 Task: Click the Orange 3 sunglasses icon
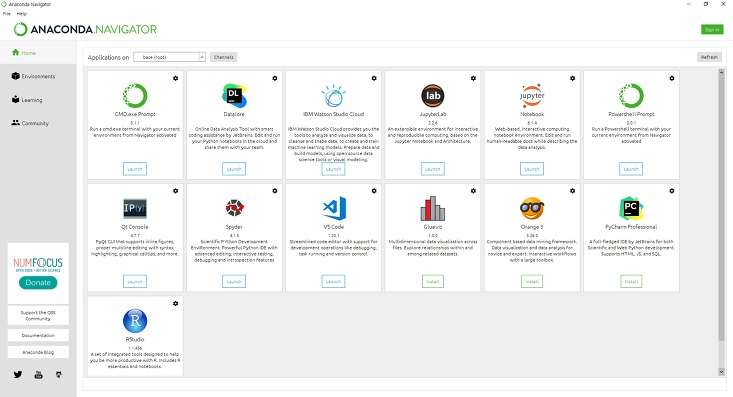tap(532, 208)
